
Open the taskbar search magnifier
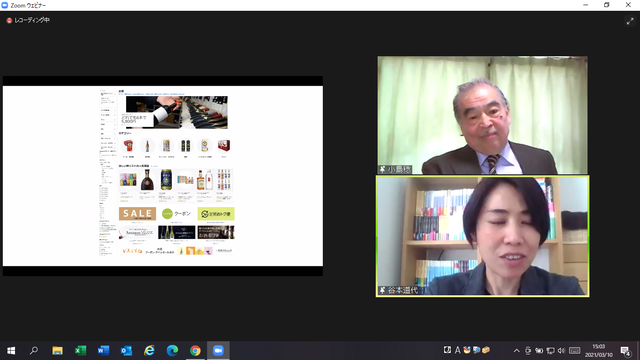(x=34, y=351)
